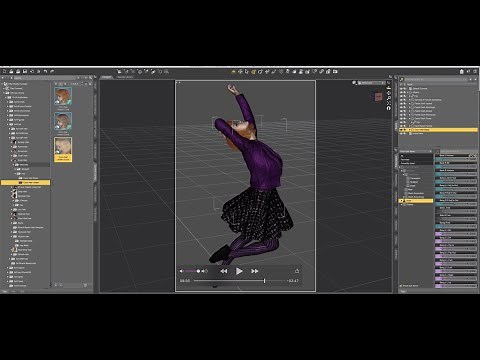Click the share icon in video player
Image resolution: width=480 pixels, height=360 pixels.
point(297,271)
